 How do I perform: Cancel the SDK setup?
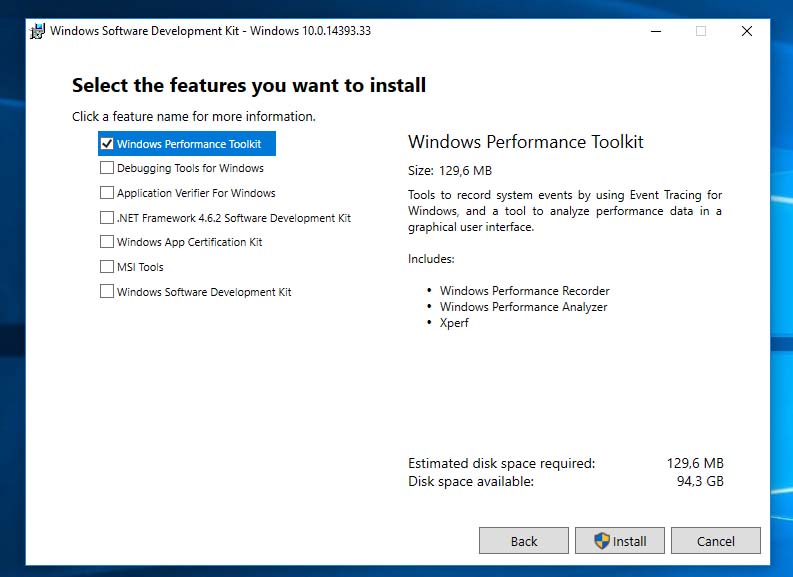click(715, 541)
